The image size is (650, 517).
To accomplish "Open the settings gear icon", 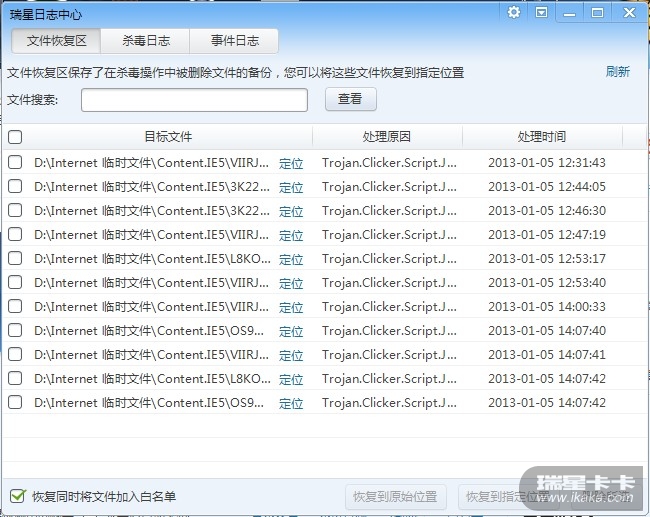I will [514, 12].
